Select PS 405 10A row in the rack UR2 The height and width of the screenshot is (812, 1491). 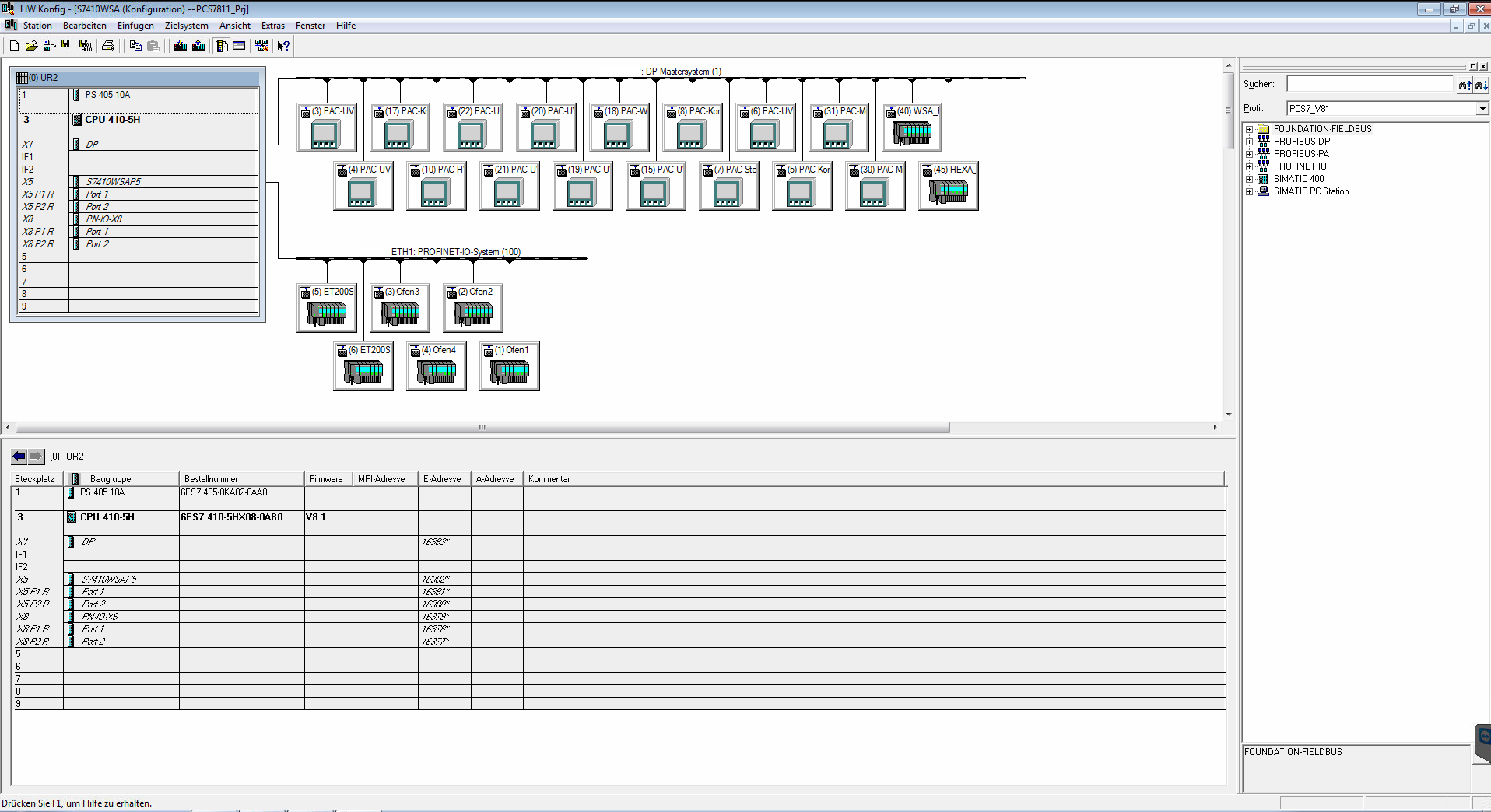coord(139,95)
